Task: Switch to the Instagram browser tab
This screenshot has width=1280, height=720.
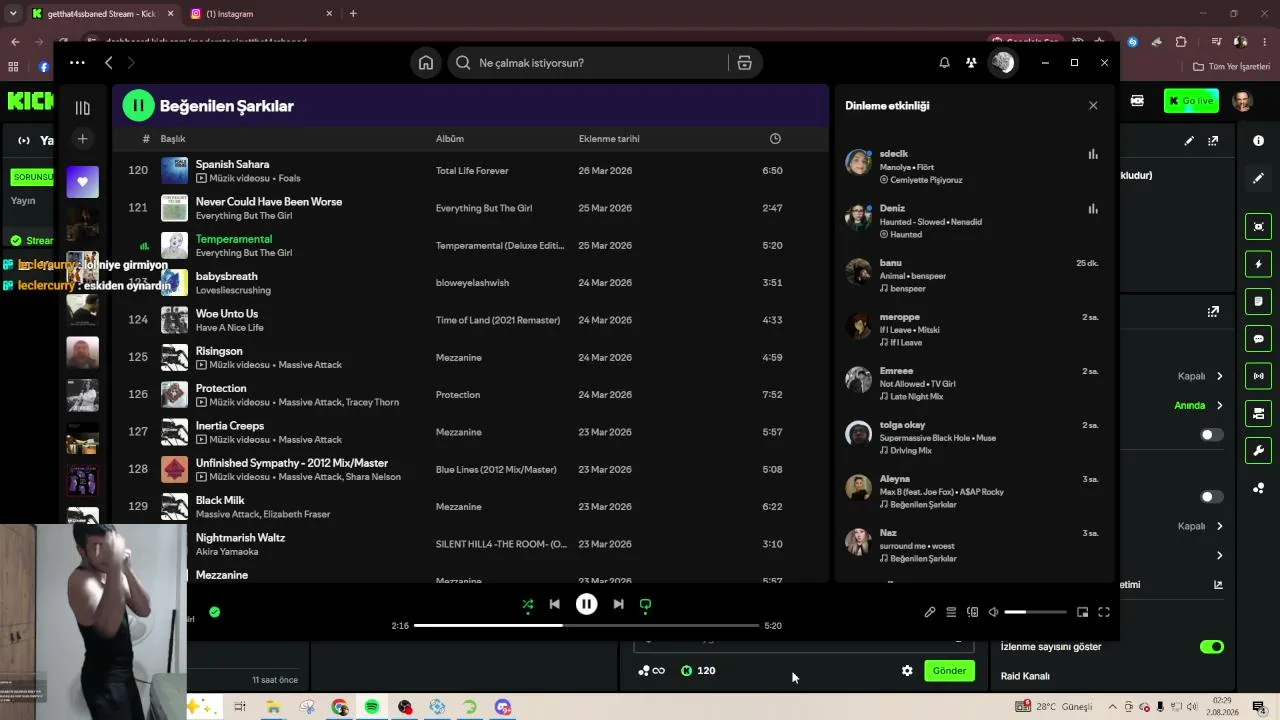Action: (x=260, y=14)
